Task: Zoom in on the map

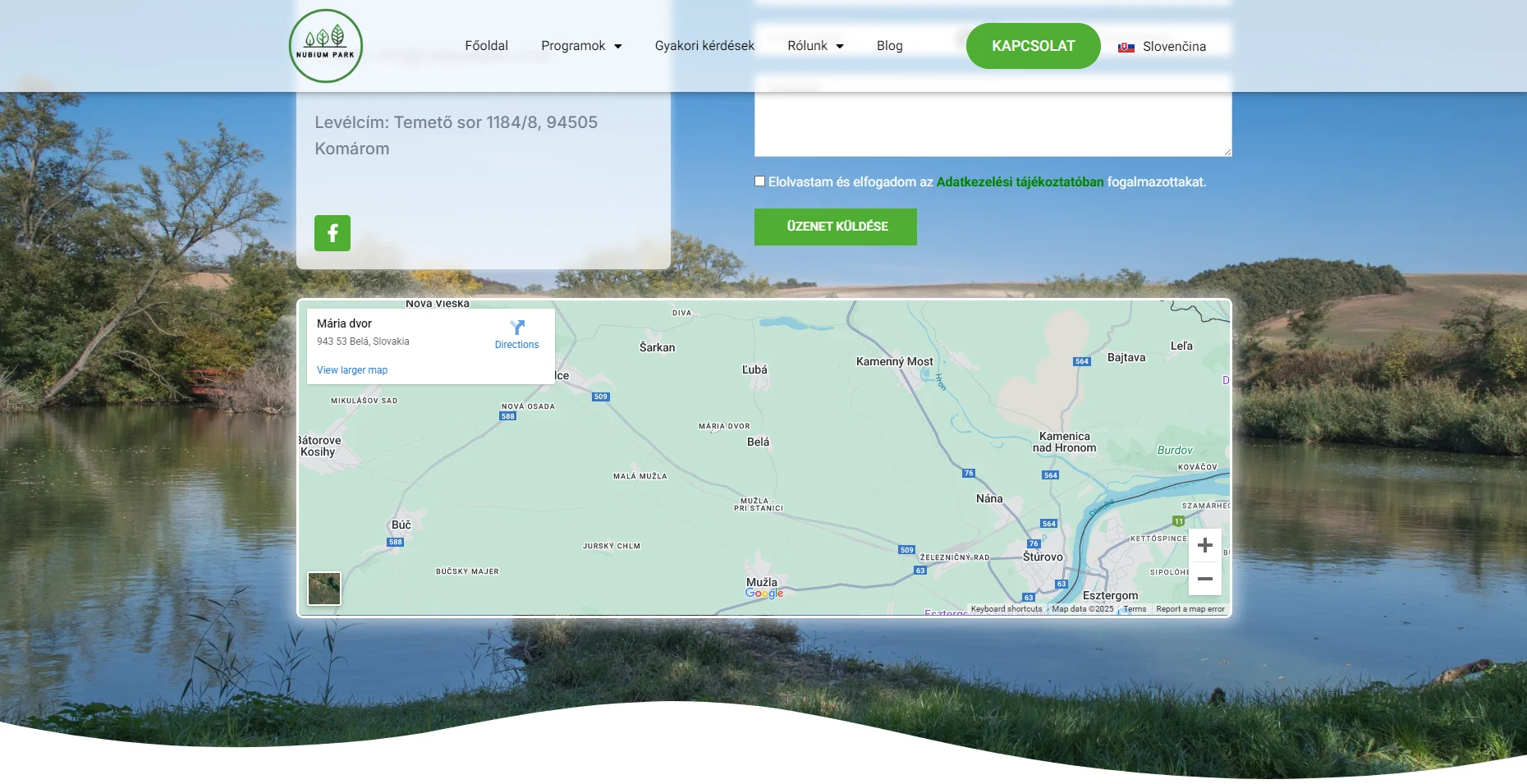Action: pyautogui.click(x=1204, y=545)
